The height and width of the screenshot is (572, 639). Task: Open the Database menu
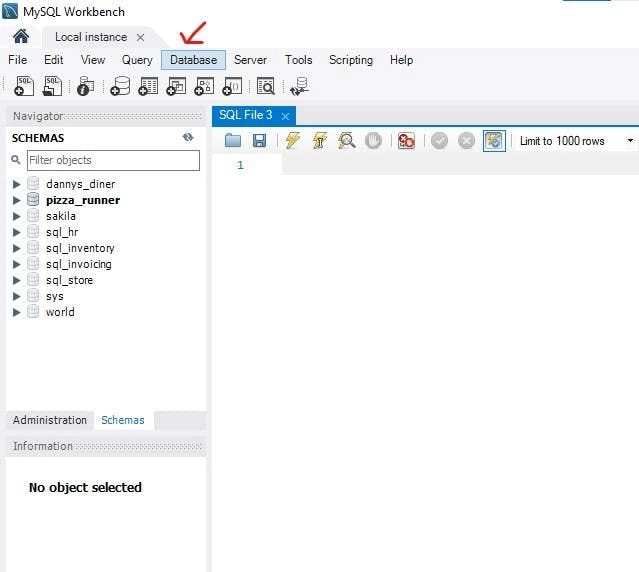(x=193, y=60)
